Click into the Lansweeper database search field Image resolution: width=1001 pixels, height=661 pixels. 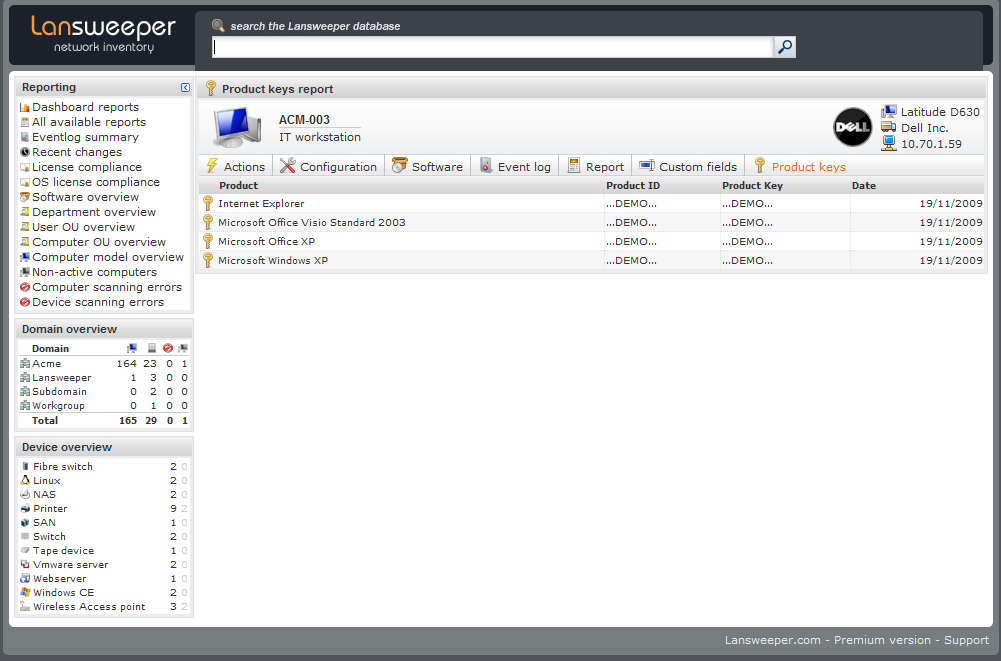coord(492,47)
